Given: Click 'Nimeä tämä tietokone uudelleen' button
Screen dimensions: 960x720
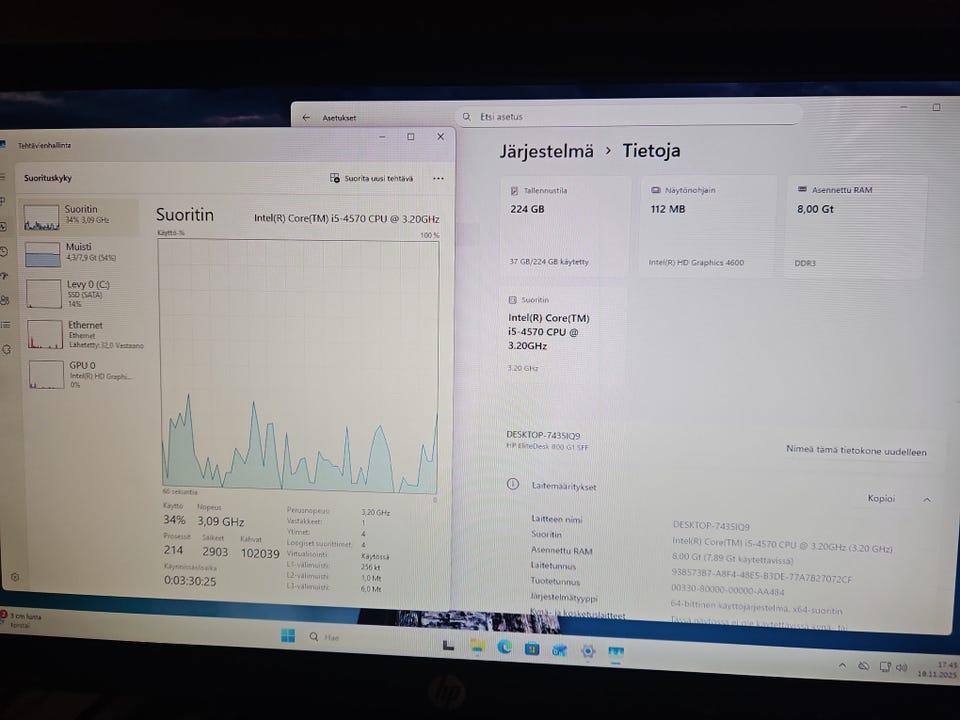Looking at the screenshot, I should 856,451.
